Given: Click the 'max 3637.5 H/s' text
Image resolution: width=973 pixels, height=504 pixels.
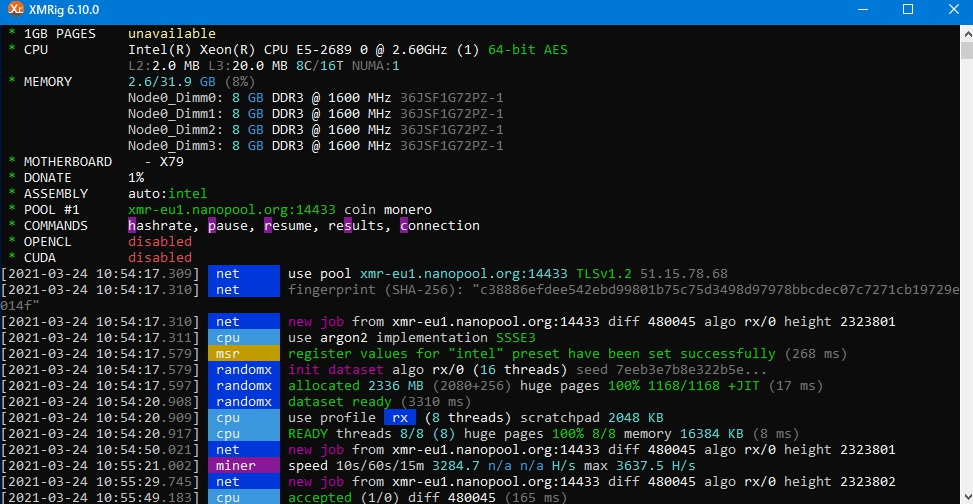Looking at the screenshot, I should click(640, 466).
